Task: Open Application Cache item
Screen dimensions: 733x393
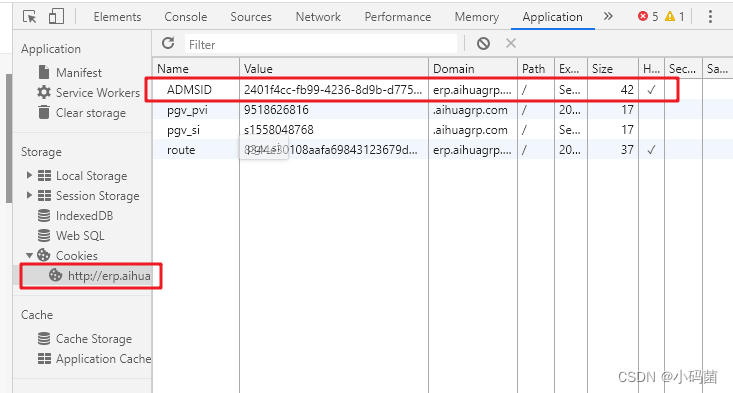Action: (103, 359)
